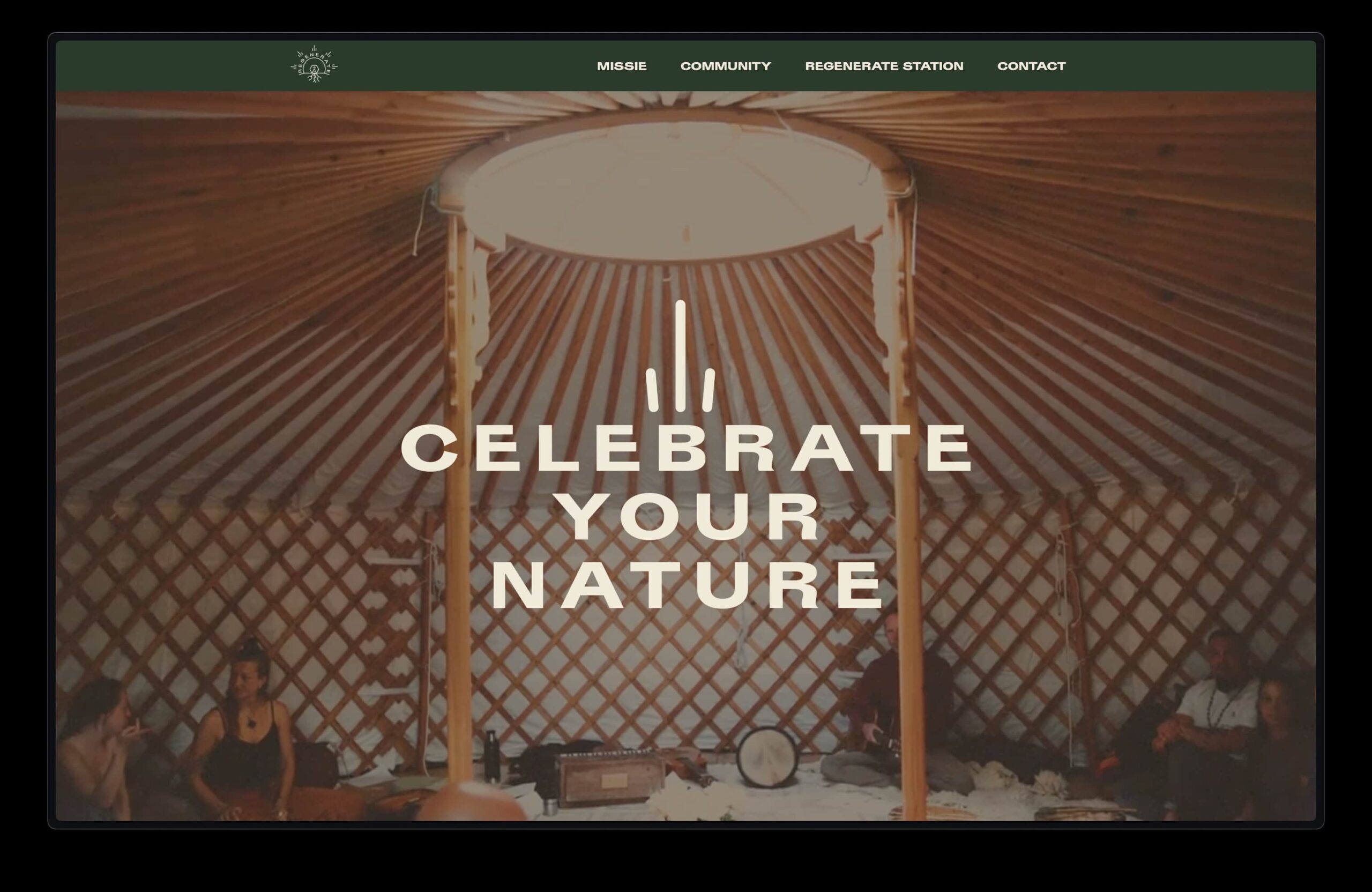
Task: Open the REGENERATE STATION link
Action: [x=884, y=66]
